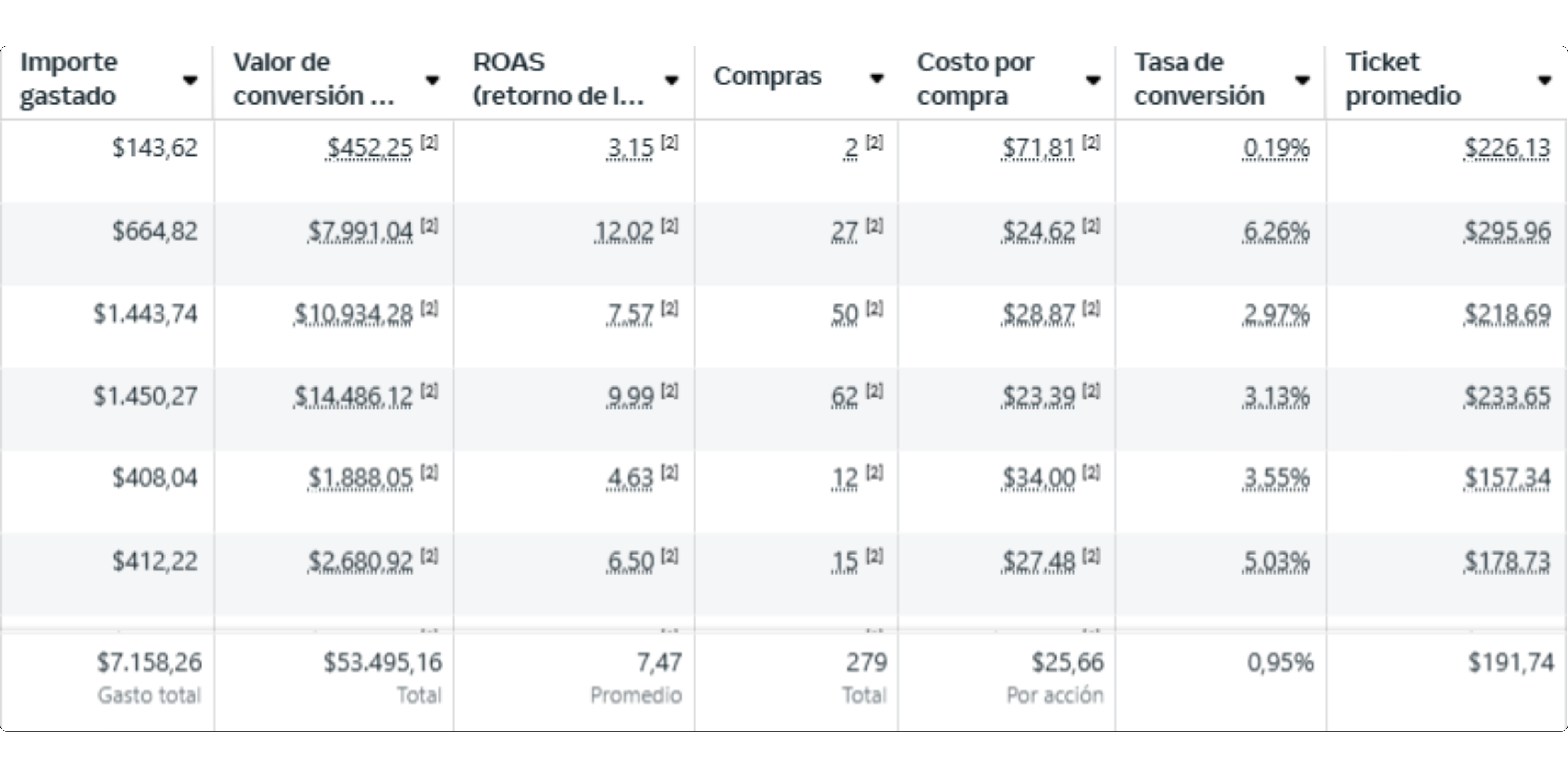Click footnote [2] next to $452,25
The height and width of the screenshot is (784, 1568).
[x=429, y=143]
